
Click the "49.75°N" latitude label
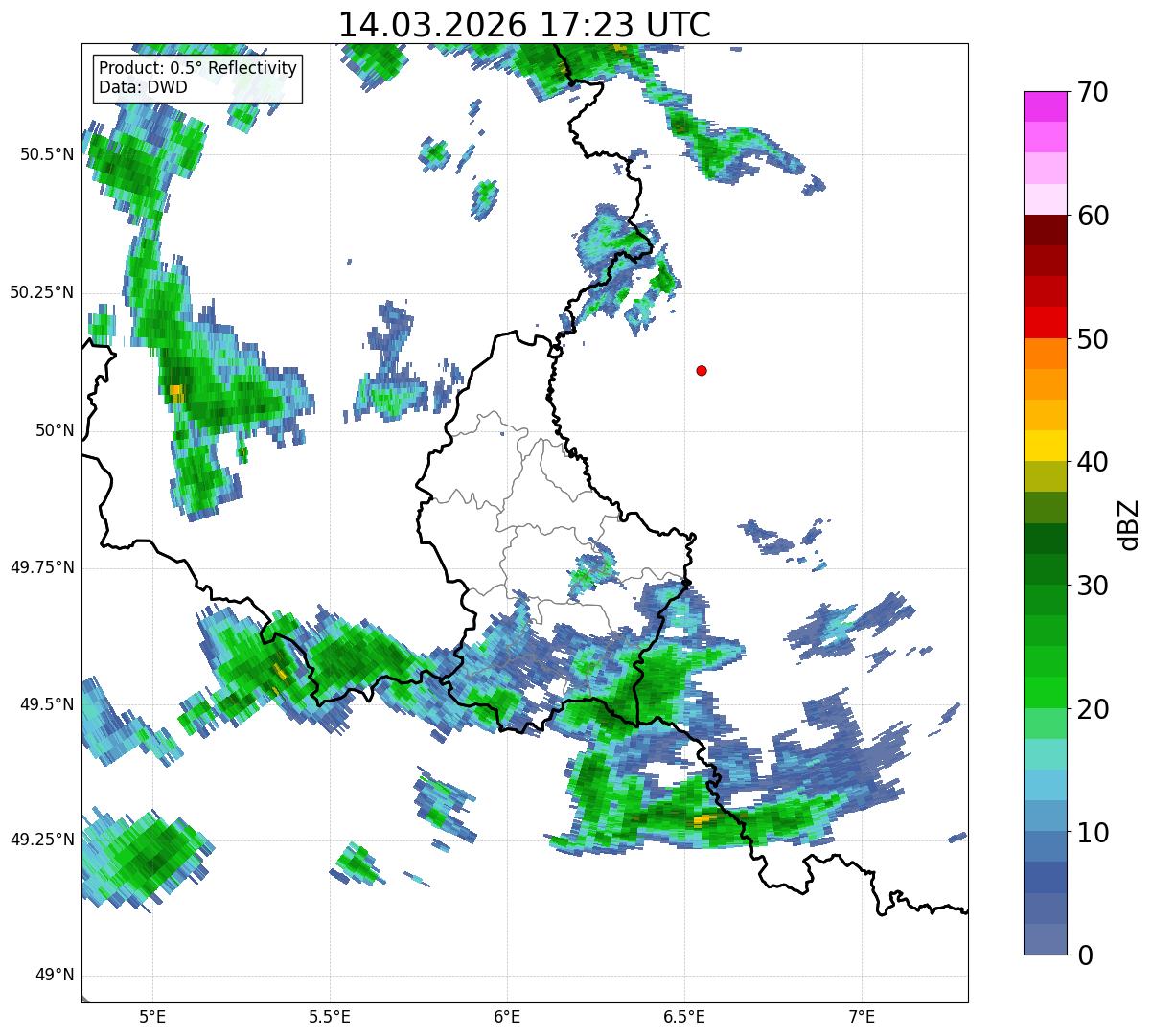coord(41,567)
